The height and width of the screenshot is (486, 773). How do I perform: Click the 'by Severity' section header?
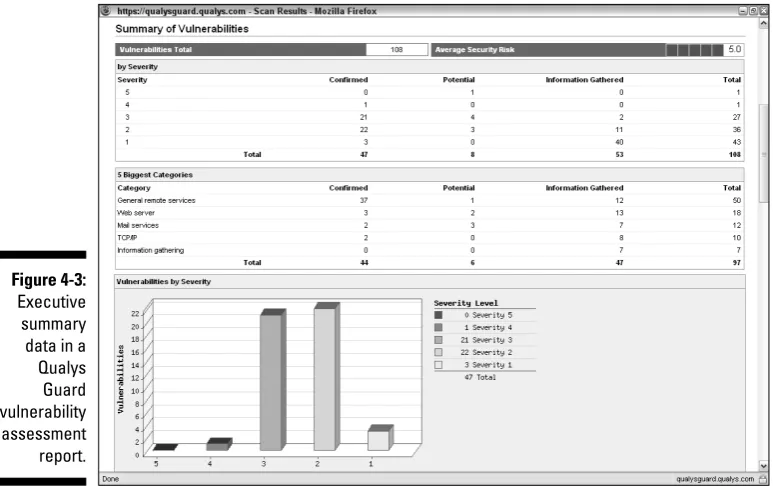(137, 67)
